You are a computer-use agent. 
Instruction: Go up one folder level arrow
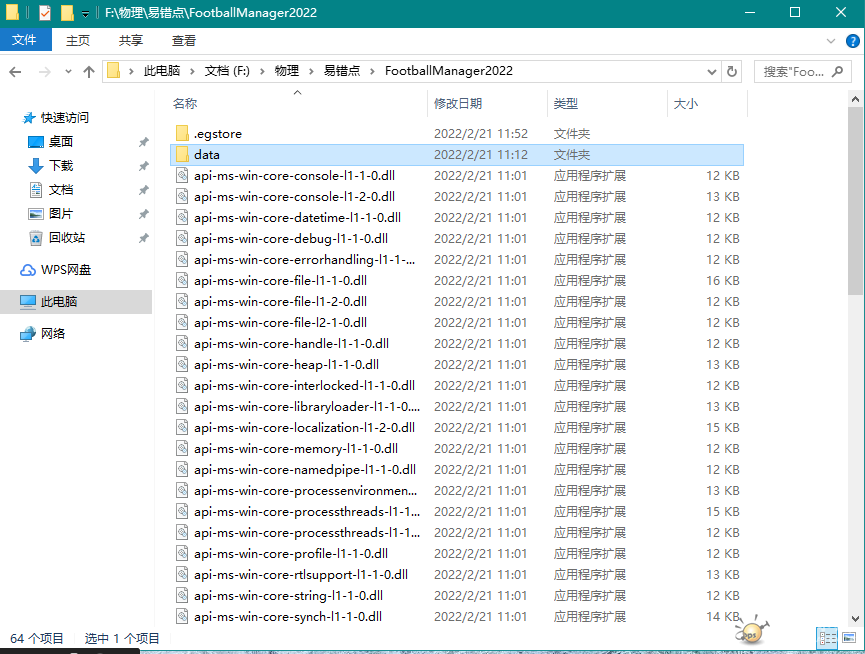(x=88, y=72)
